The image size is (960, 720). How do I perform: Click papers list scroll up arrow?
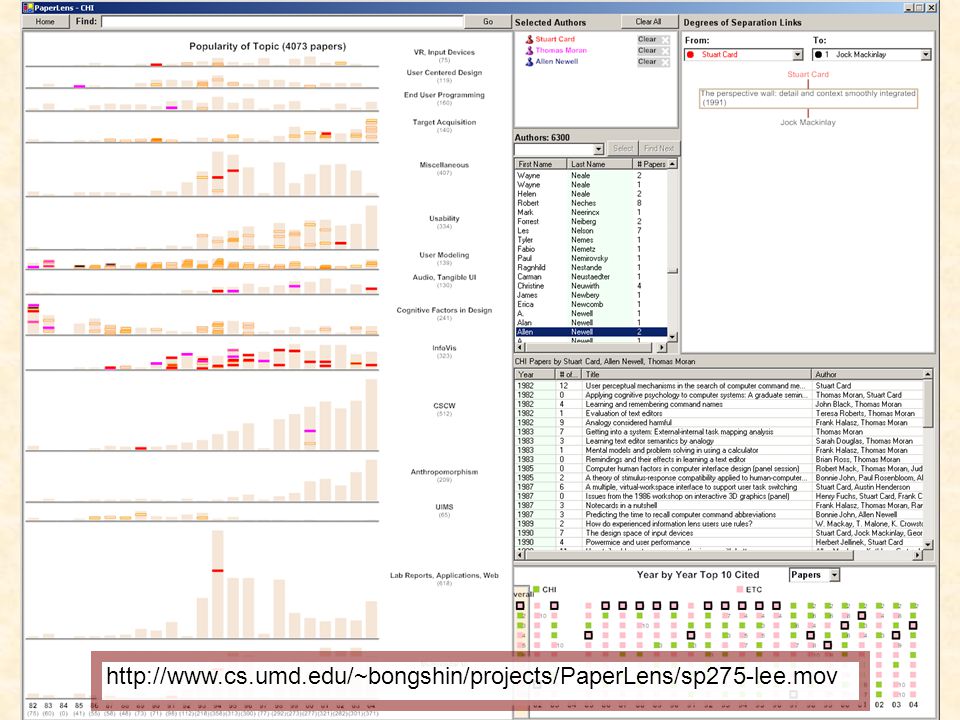coord(928,374)
